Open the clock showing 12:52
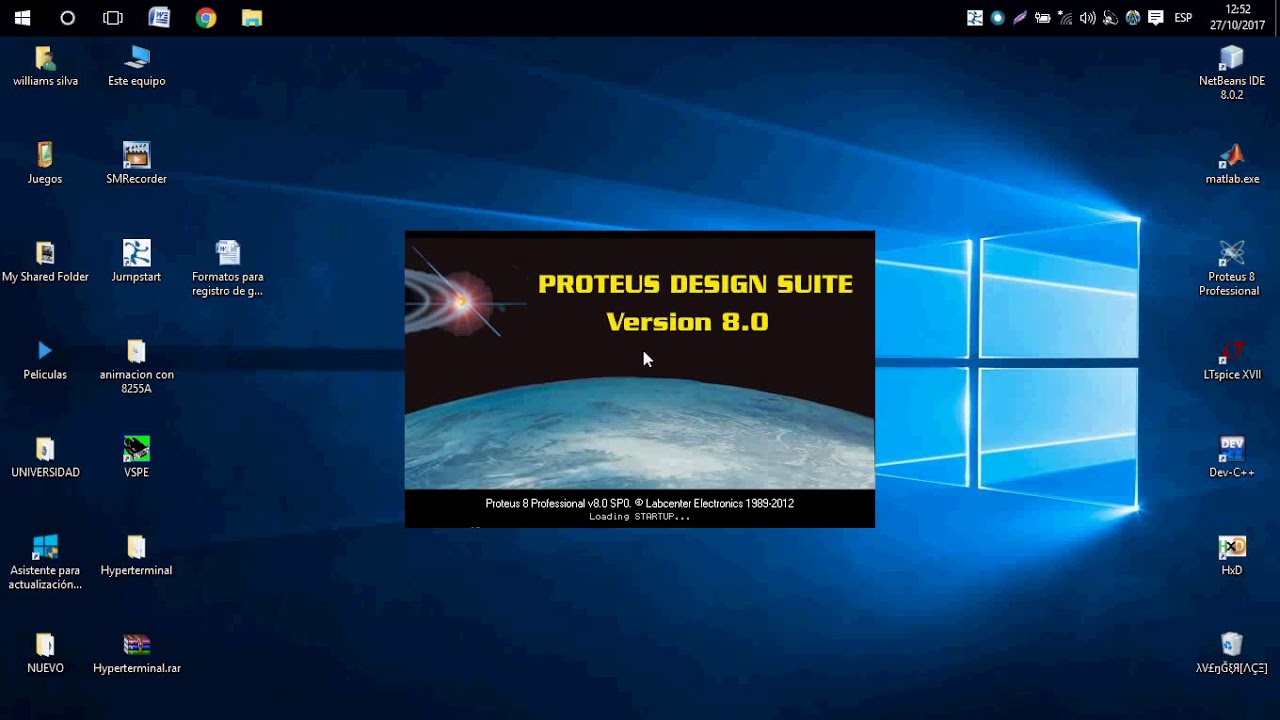 click(1238, 18)
